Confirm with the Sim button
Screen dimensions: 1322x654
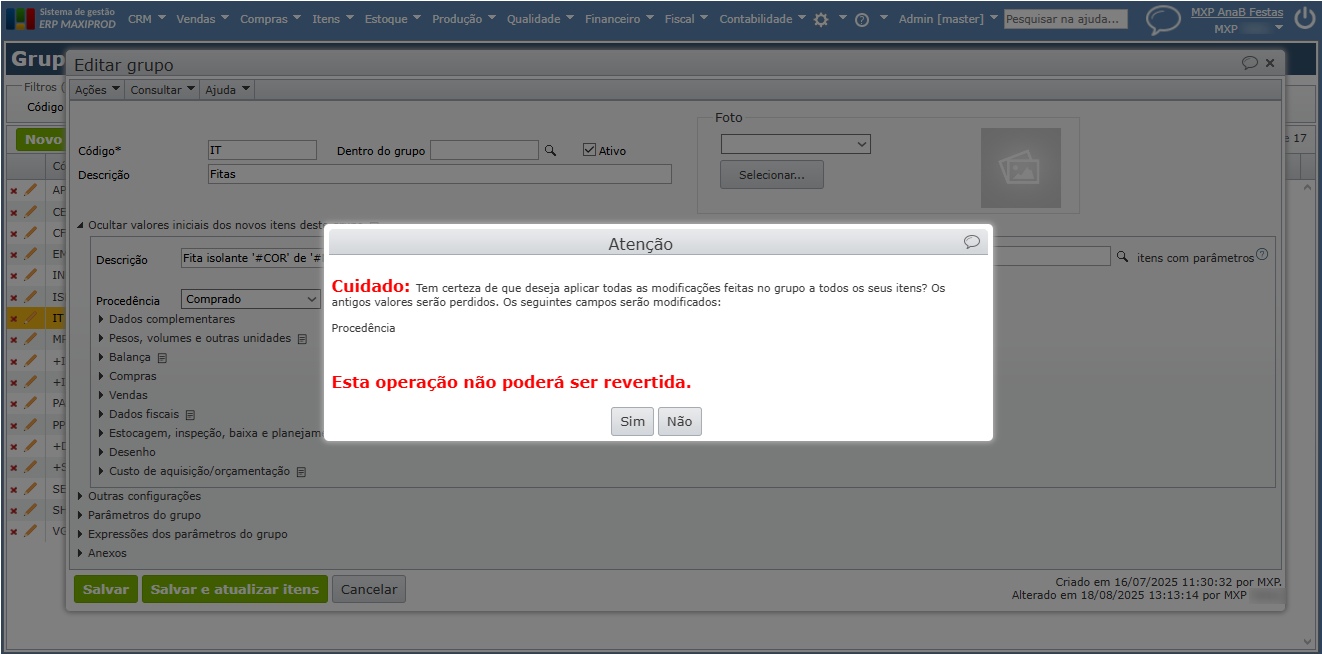[x=632, y=421]
